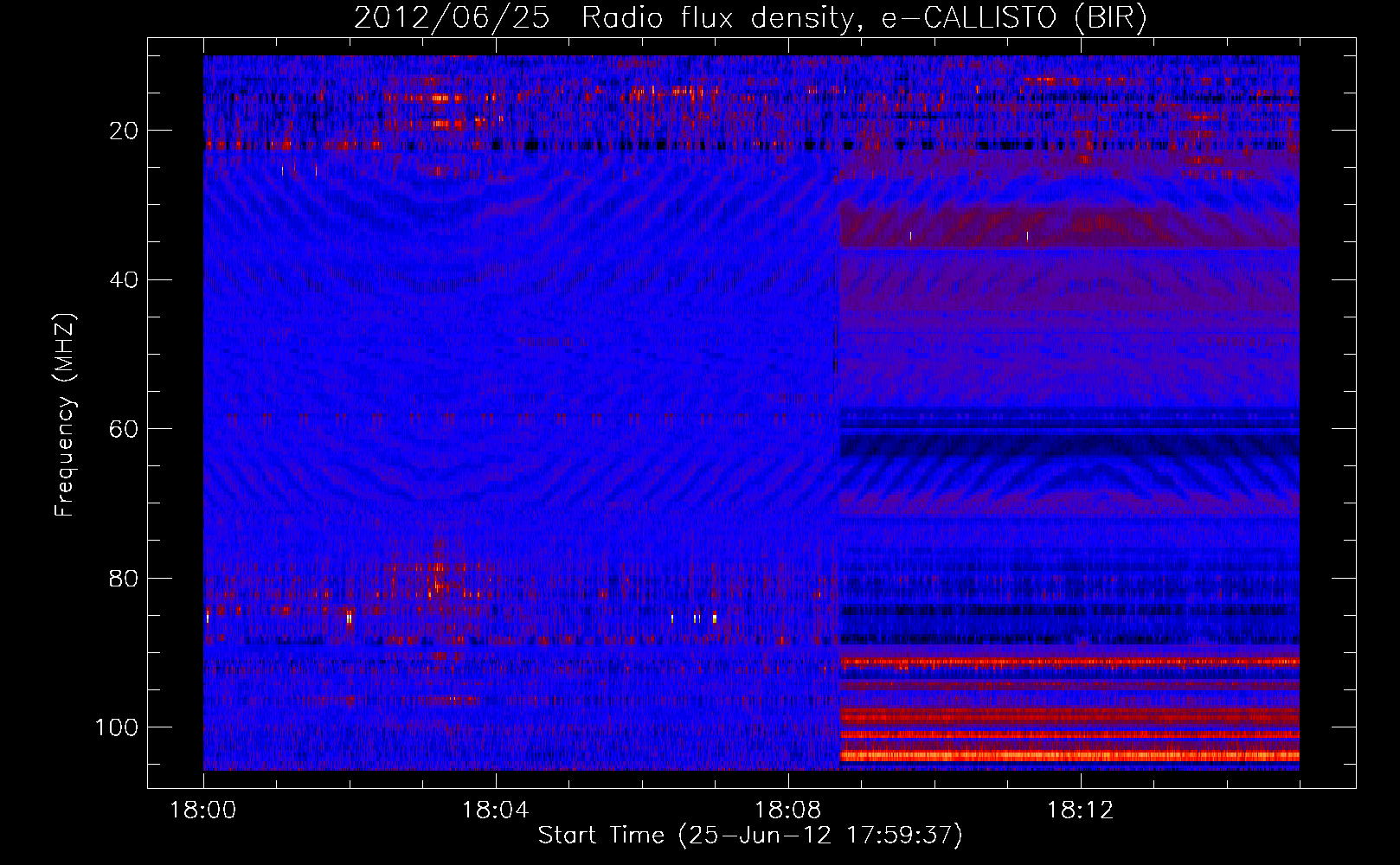Click the '18:12' time tick label
The height and width of the screenshot is (865, 1400).
tap(1081, 811)
